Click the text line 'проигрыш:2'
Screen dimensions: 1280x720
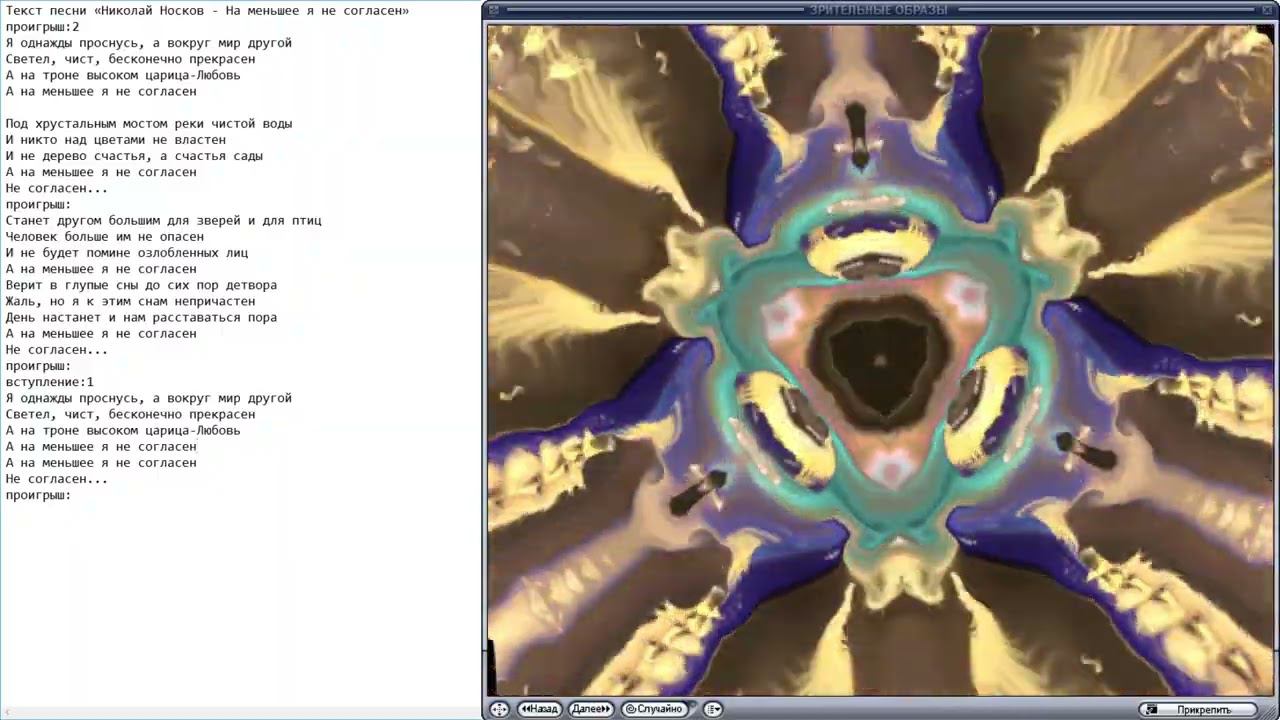pyautogui.click(x=42, y=27)
